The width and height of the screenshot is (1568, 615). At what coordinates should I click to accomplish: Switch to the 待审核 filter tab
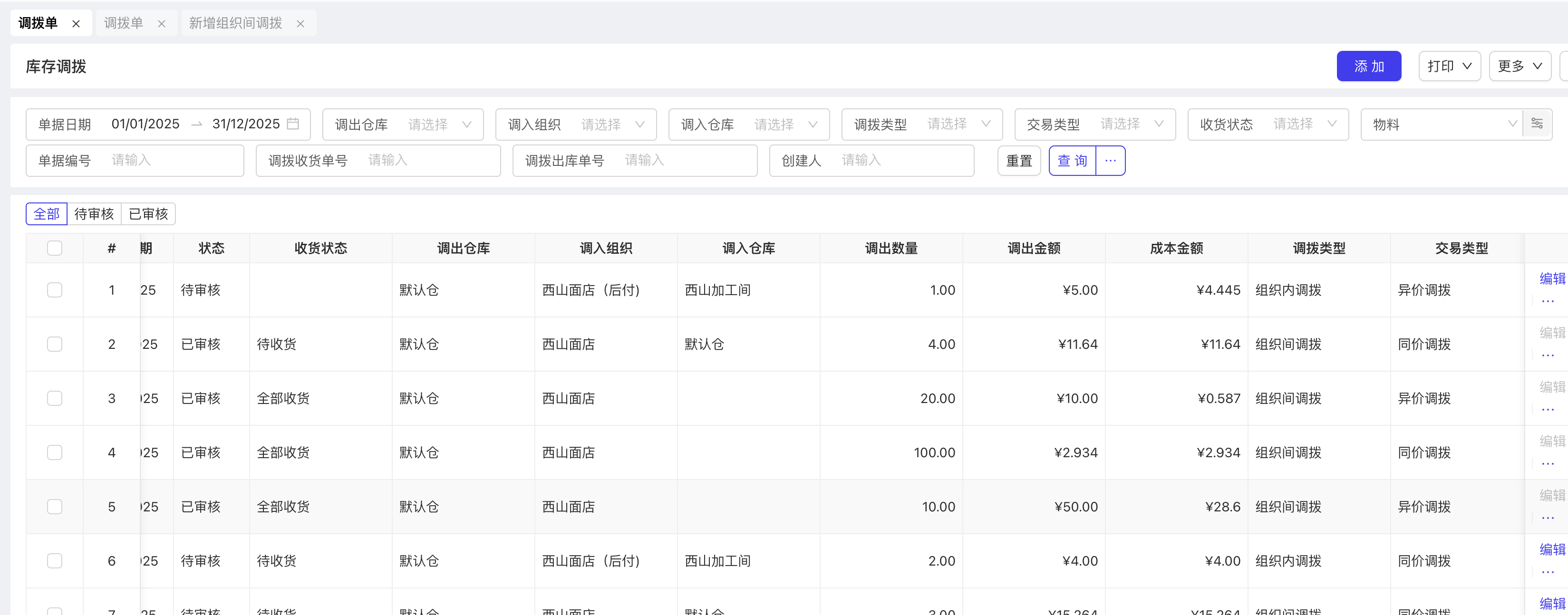tap(94, 214)
